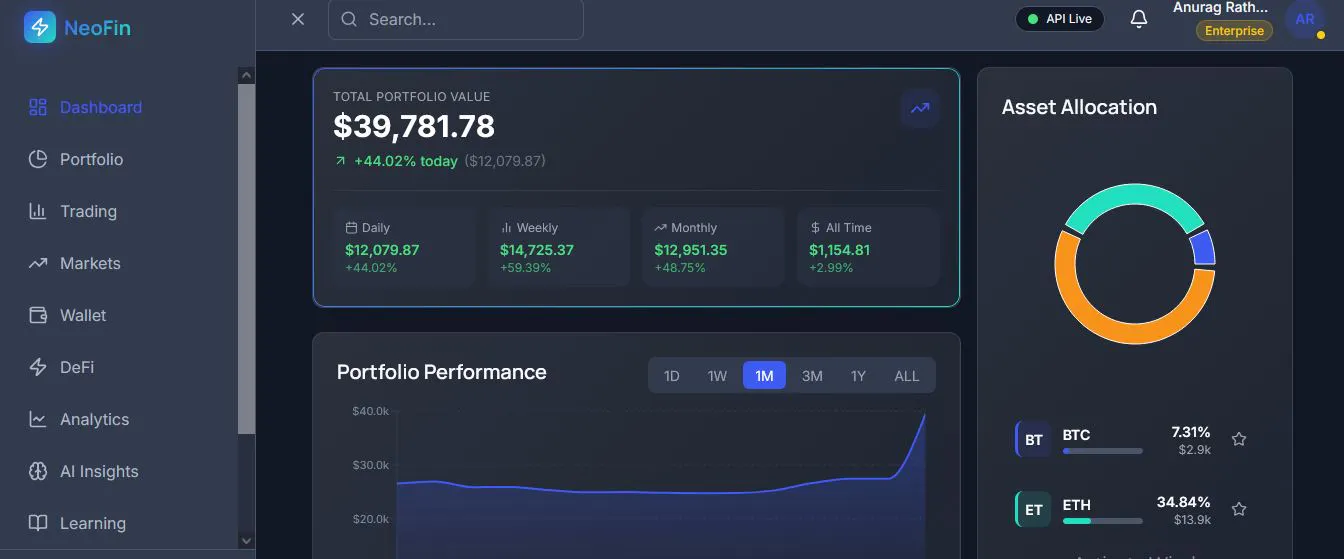1344x559 pixels.
Task: Click the sidebar scrollbar up arrow
Action: (246, 75)
